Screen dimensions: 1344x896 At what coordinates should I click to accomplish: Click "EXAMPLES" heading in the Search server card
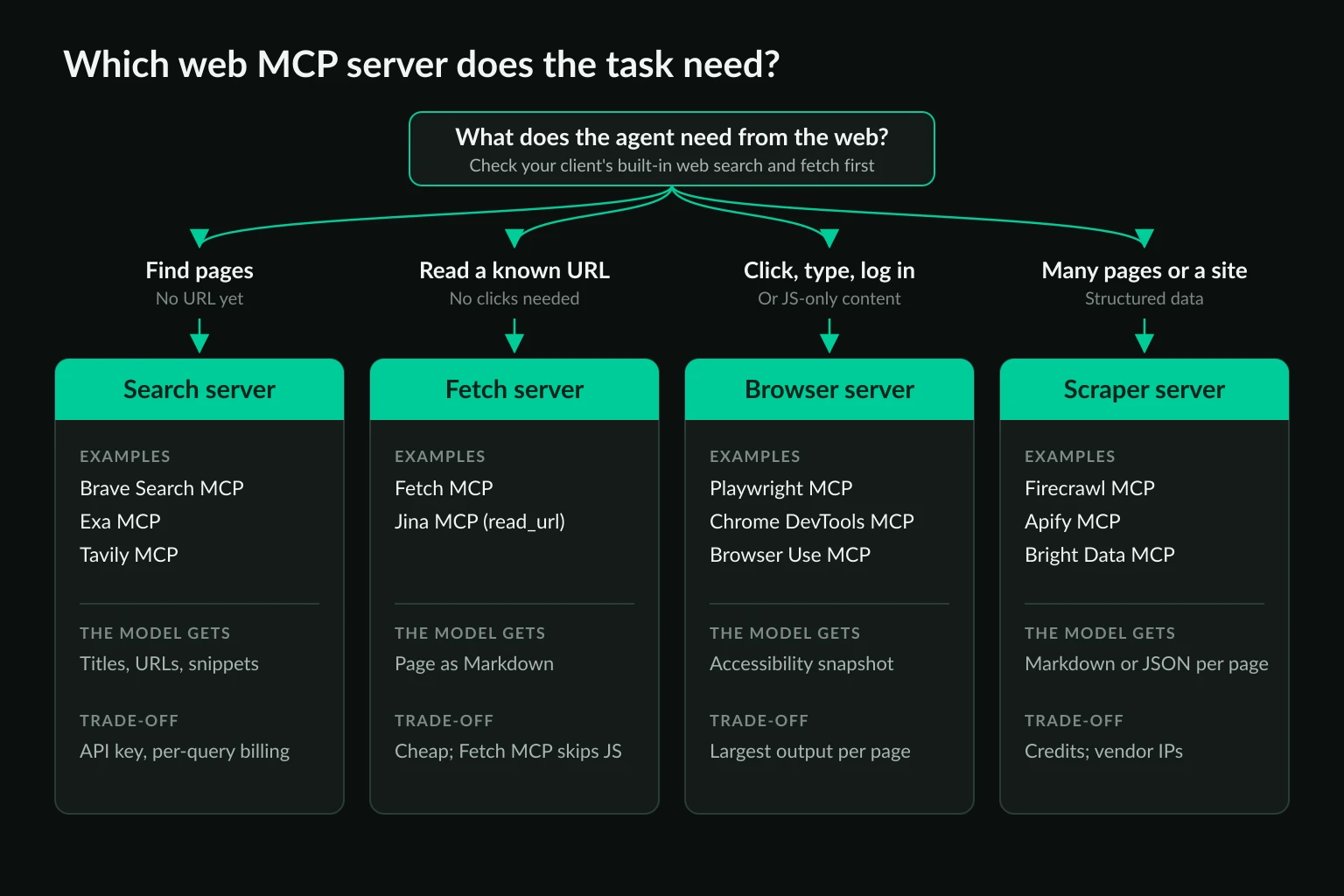(x=125, y=457)
